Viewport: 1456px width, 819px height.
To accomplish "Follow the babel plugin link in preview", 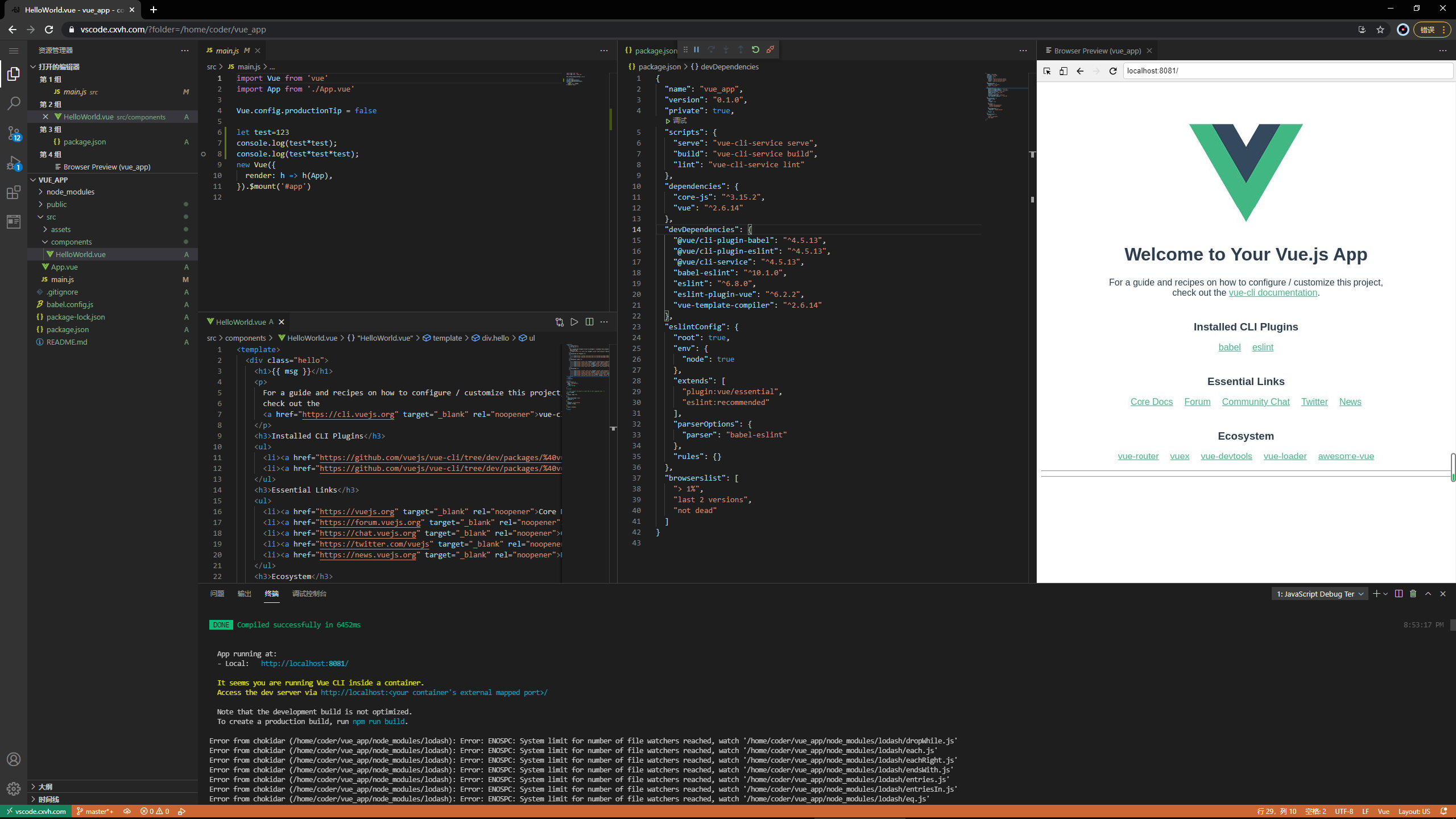I will coord(1230,348).
